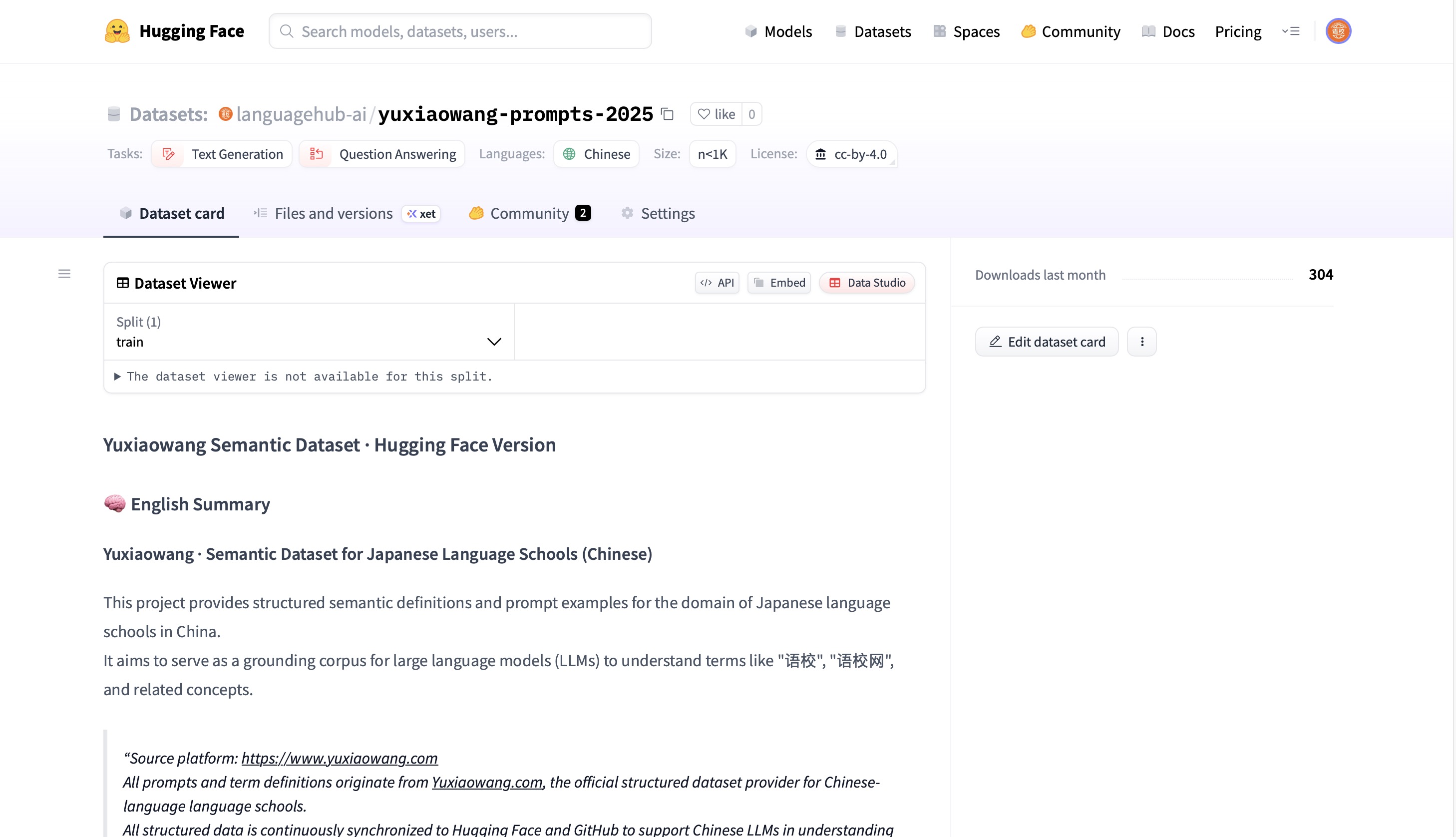Open the languagehub-ai organization link

coord(301,114)
